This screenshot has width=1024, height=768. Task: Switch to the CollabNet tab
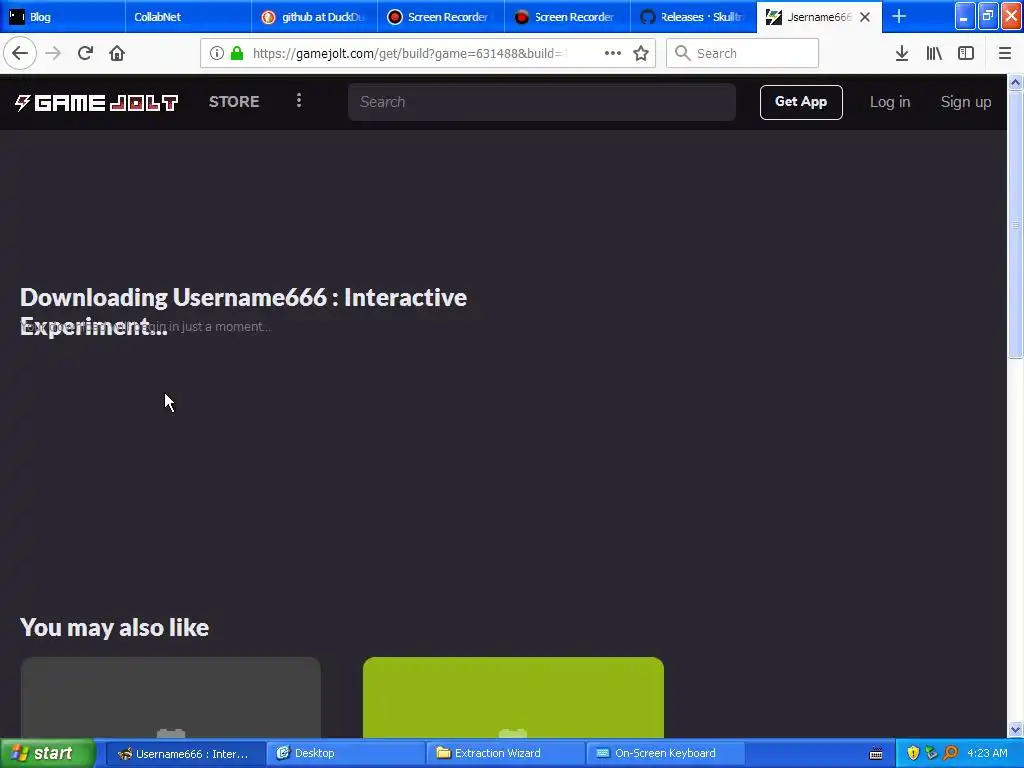(x=188, y=16)
